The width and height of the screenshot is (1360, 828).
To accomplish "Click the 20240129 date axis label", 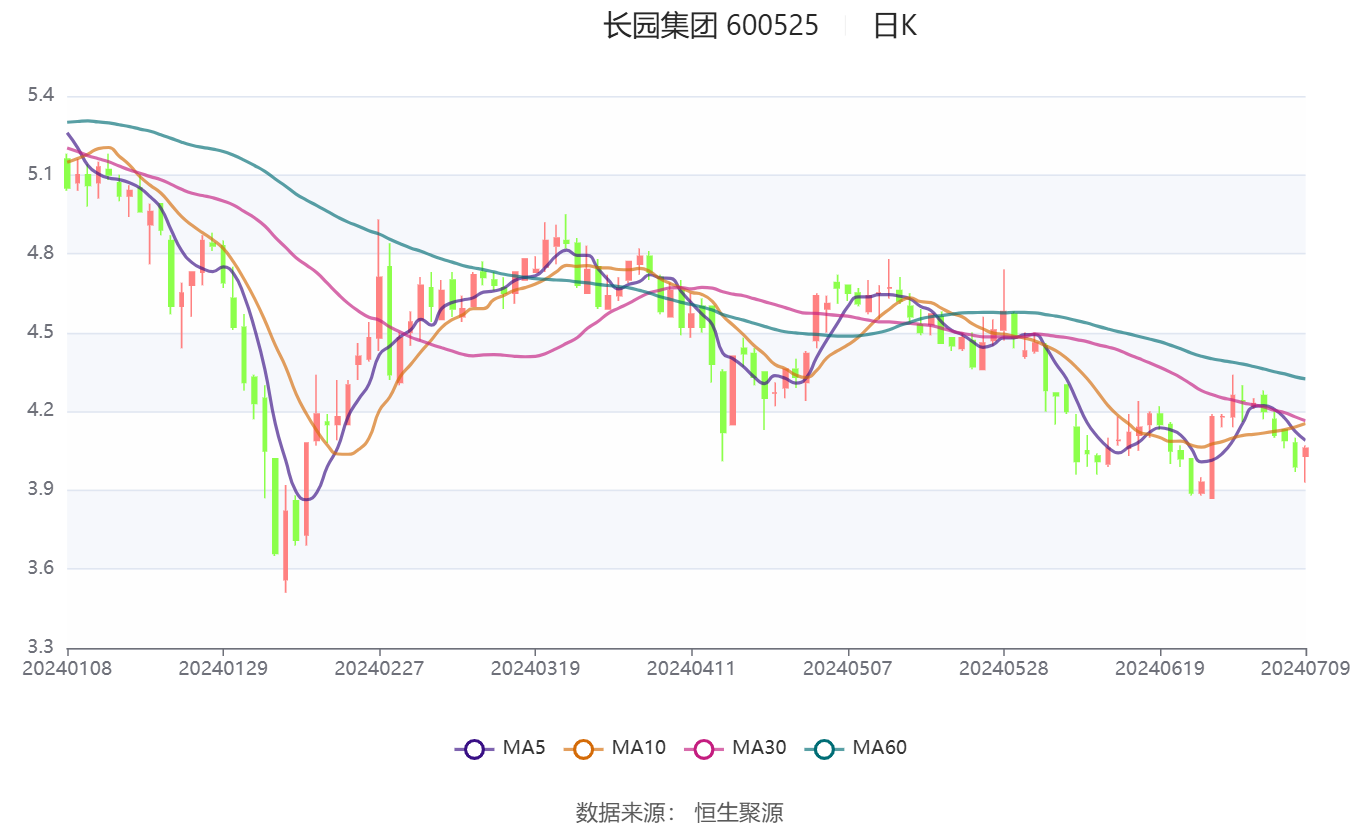I will (223, 667).
